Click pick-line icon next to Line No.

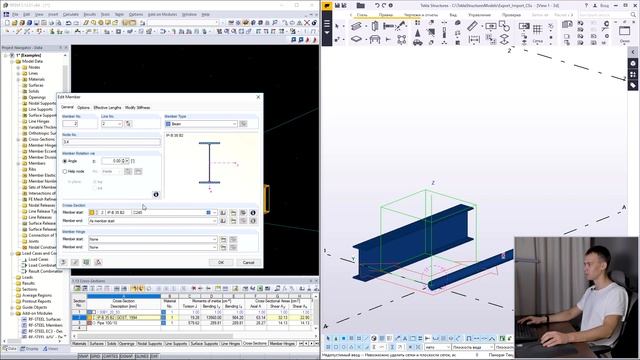click(x=128, y=124)
